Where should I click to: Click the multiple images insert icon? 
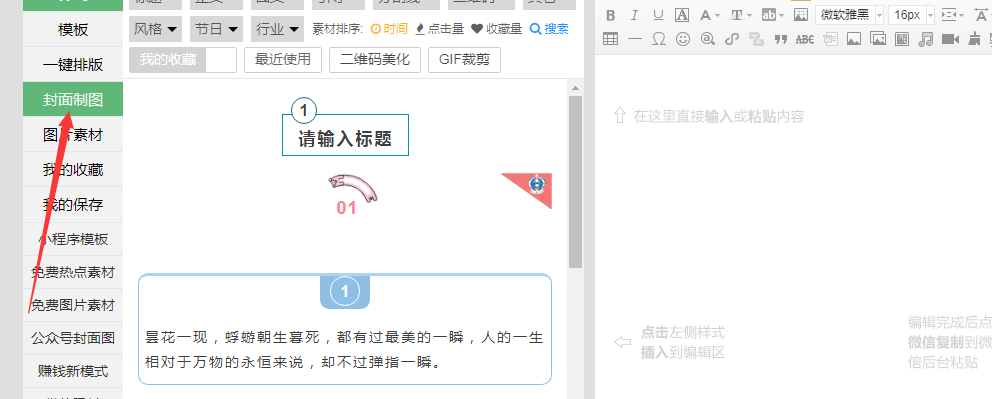pyautogui.click(x=878, y=39)
